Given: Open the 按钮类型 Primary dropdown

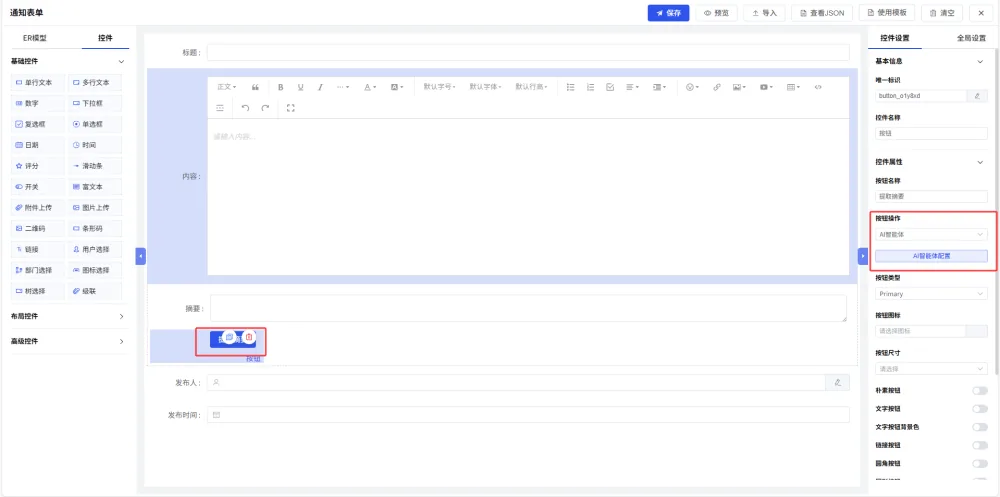Looking at the screenshot, I should coord(931,293).
